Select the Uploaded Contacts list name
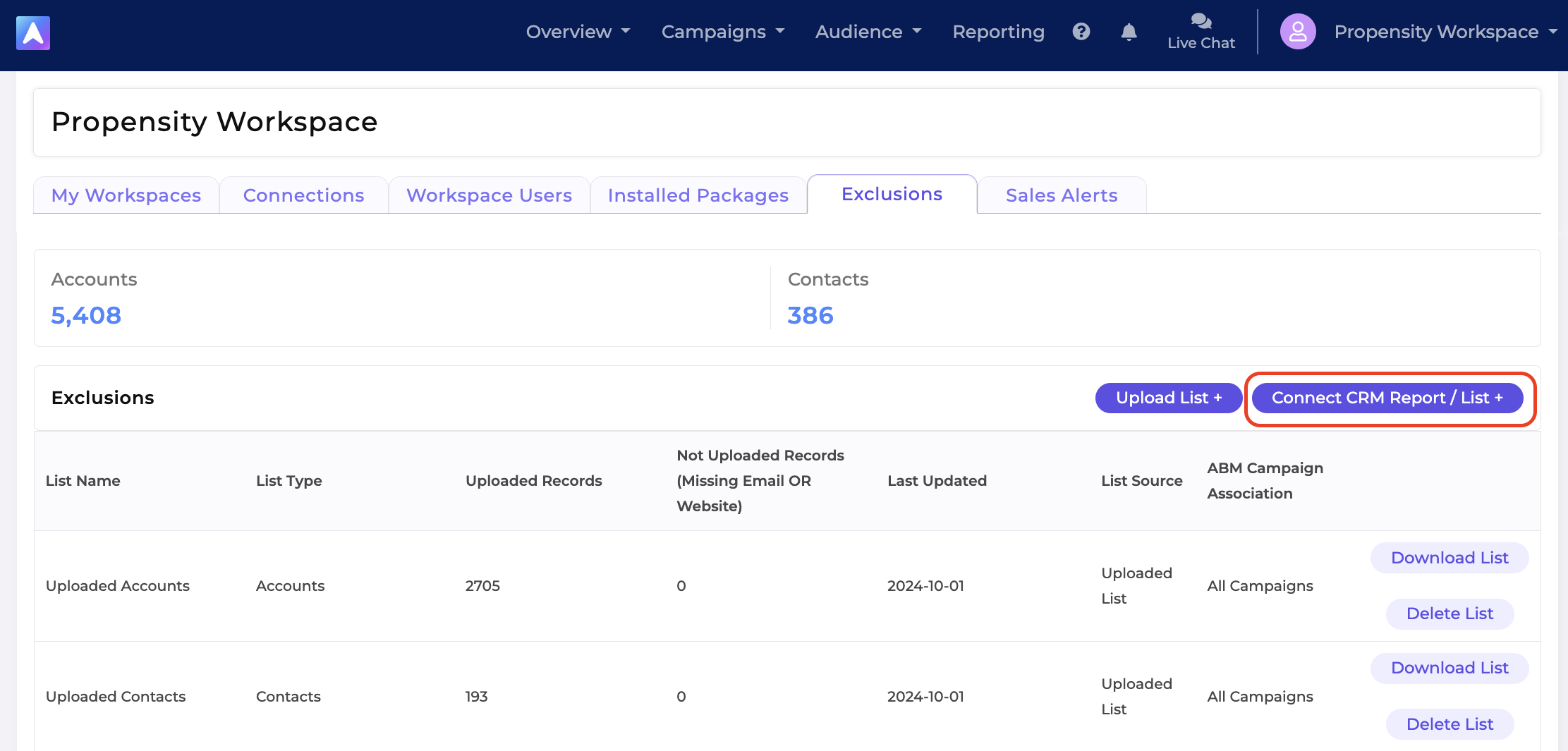 coord(116,697)
